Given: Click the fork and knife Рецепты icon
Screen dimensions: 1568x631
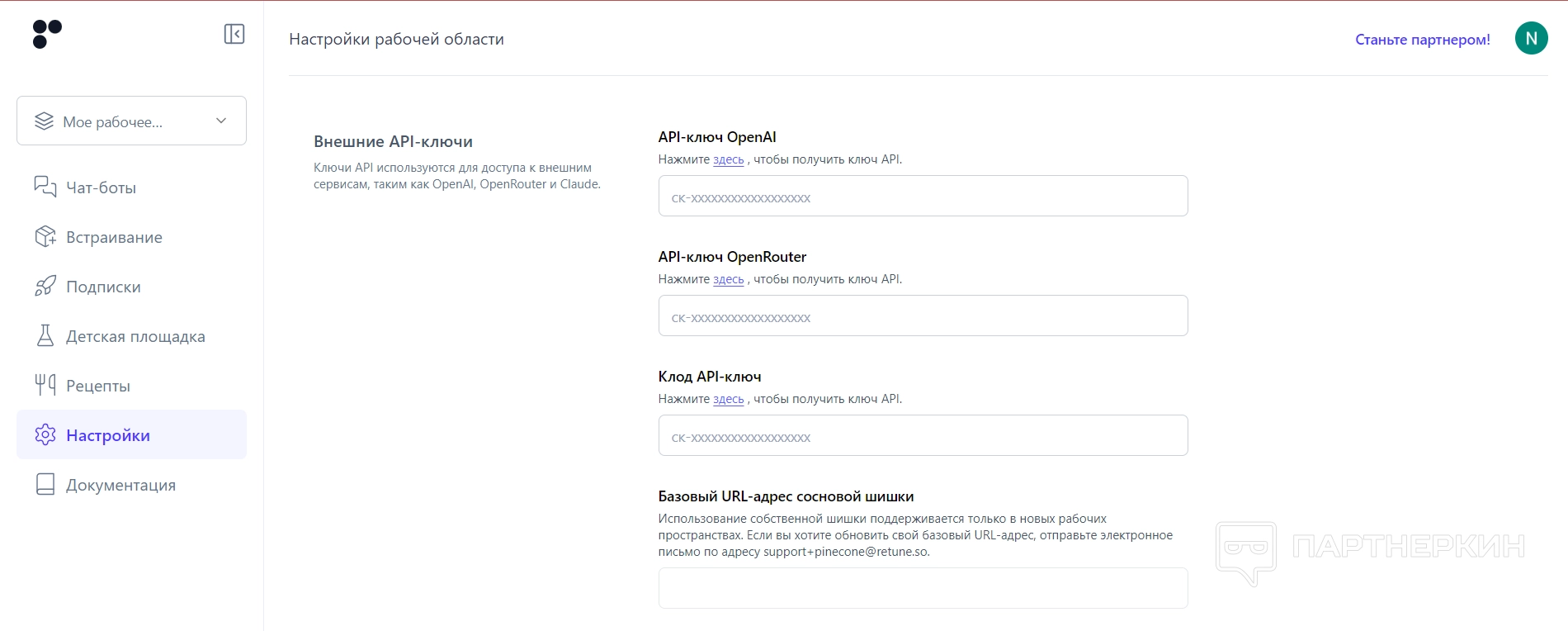Looking at the screenshot, I should 45,385.
